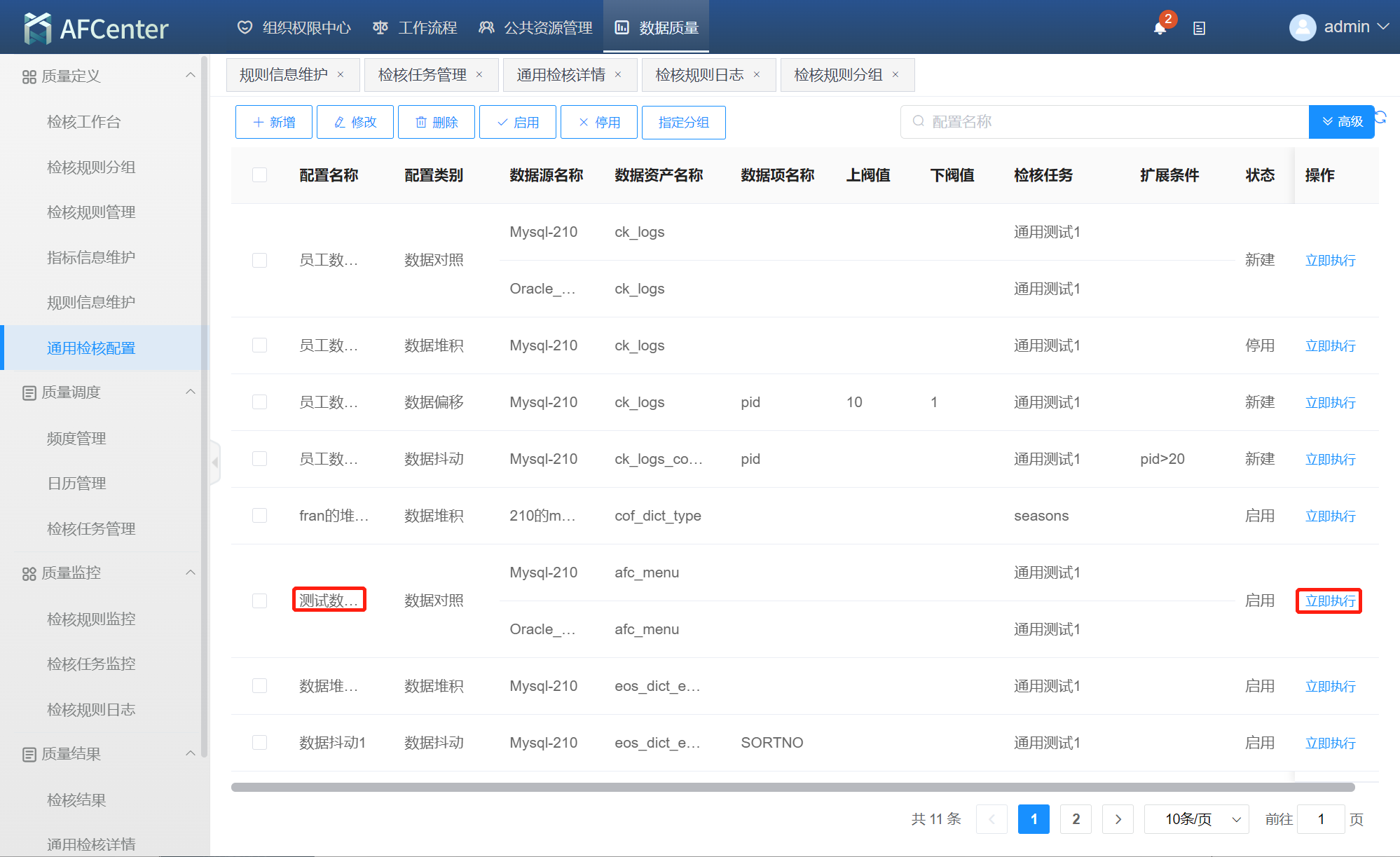This screenshot has width=1400, height=857.
Task: Select the 数据抖动1 row checkbox
Action: coord(259,743)
